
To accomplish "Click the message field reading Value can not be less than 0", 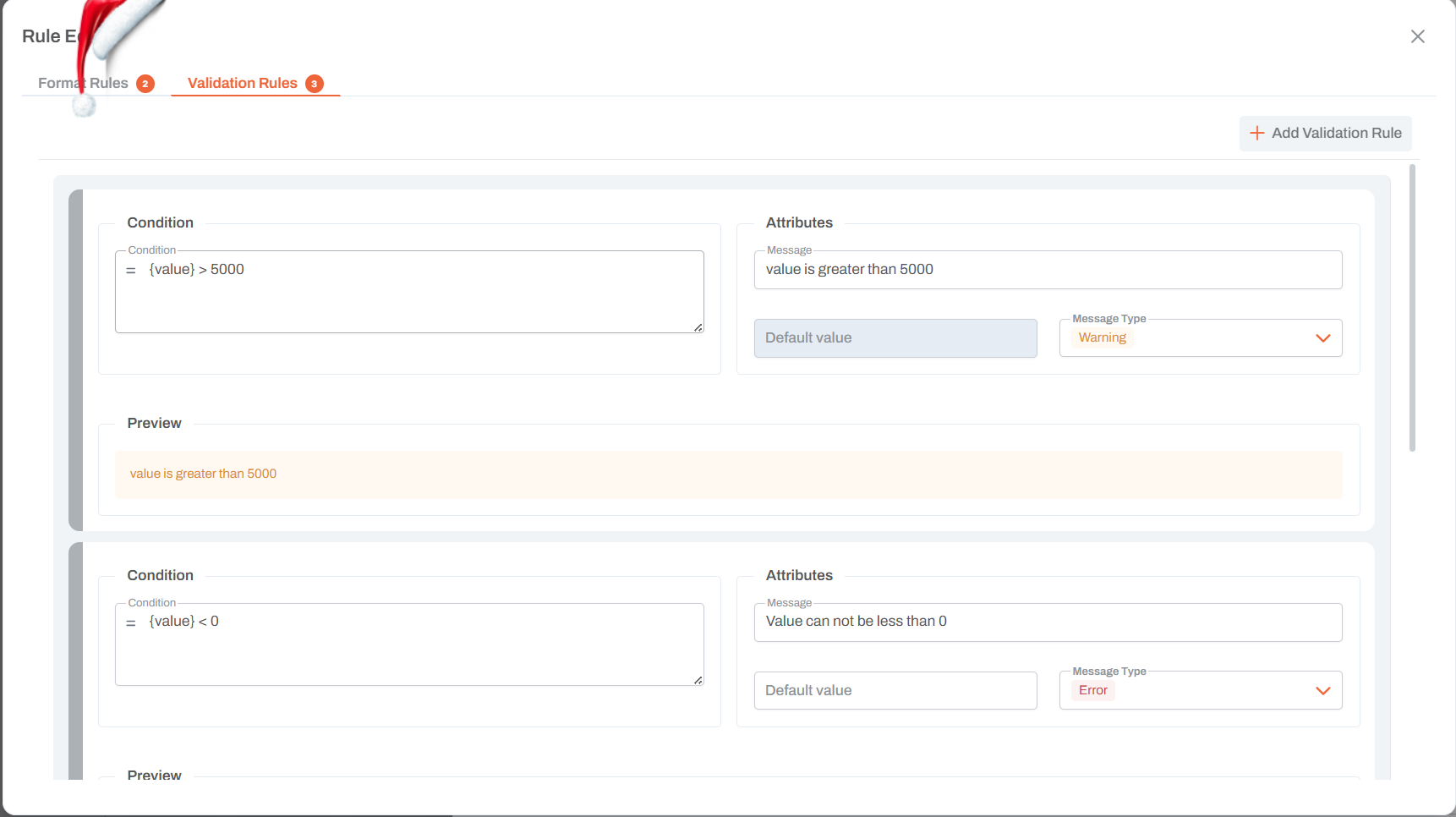I will pos(1048,622).
